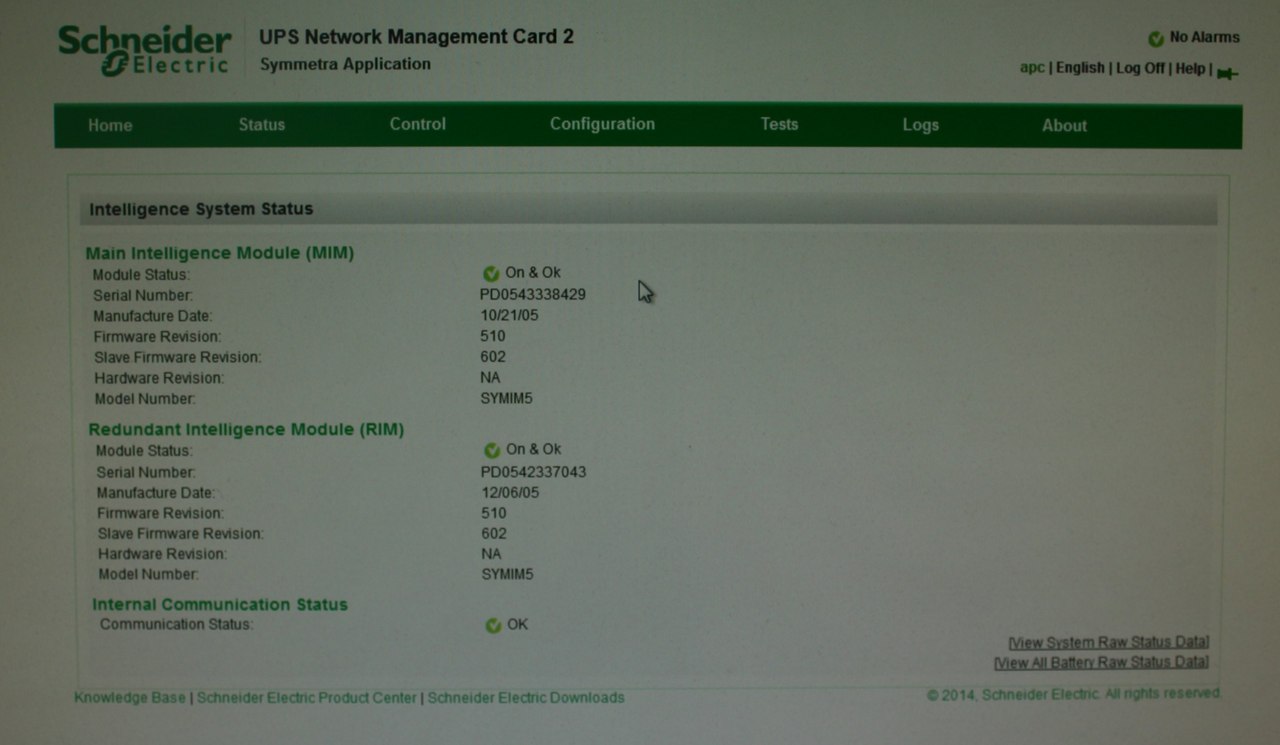Screen dimensions: 1280x745
Task: Open Schneider Electric Product Center link
Action: coord(307,698)
